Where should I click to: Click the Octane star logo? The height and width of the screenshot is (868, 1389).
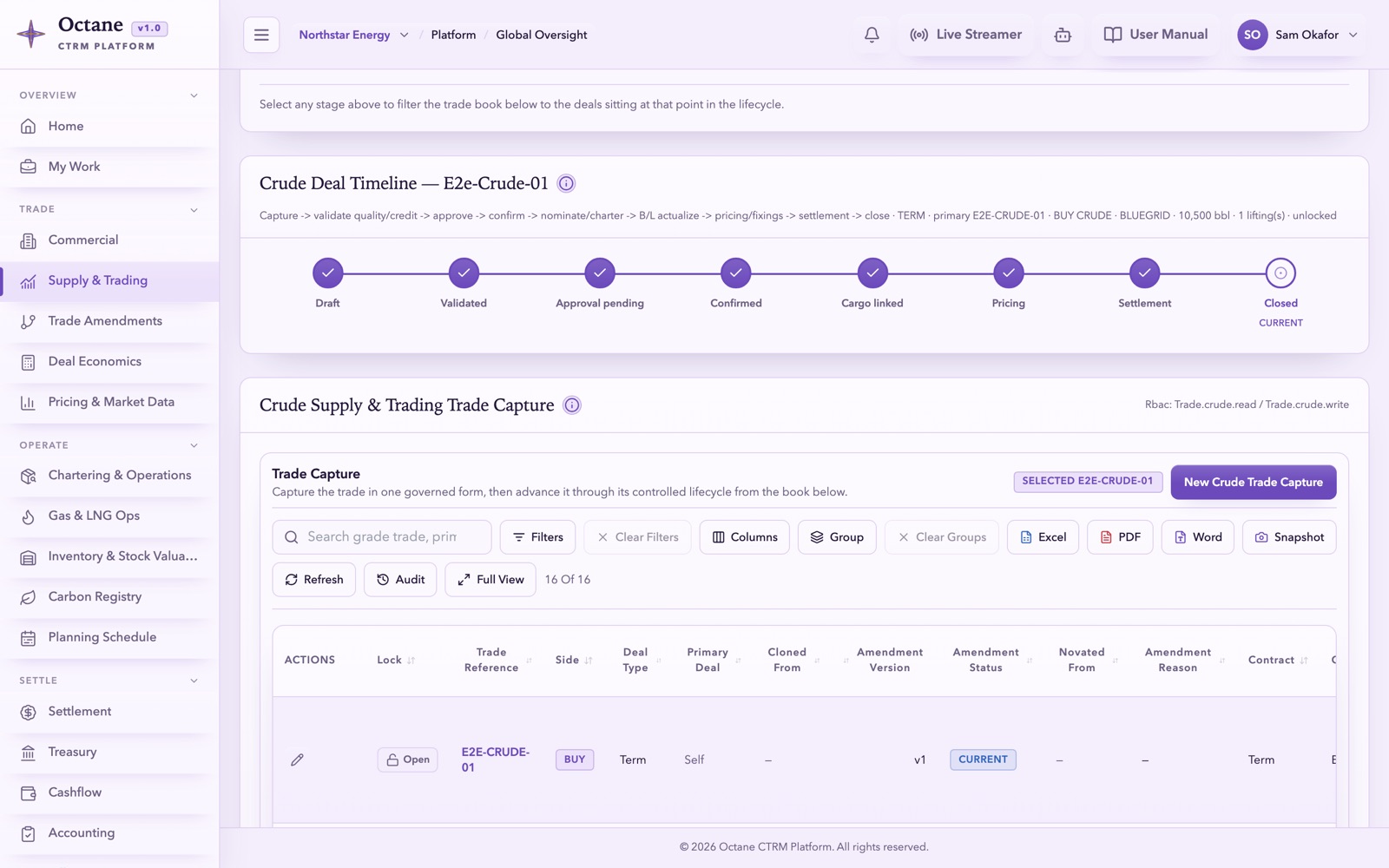pyautogui.click(x=31, y=34)
